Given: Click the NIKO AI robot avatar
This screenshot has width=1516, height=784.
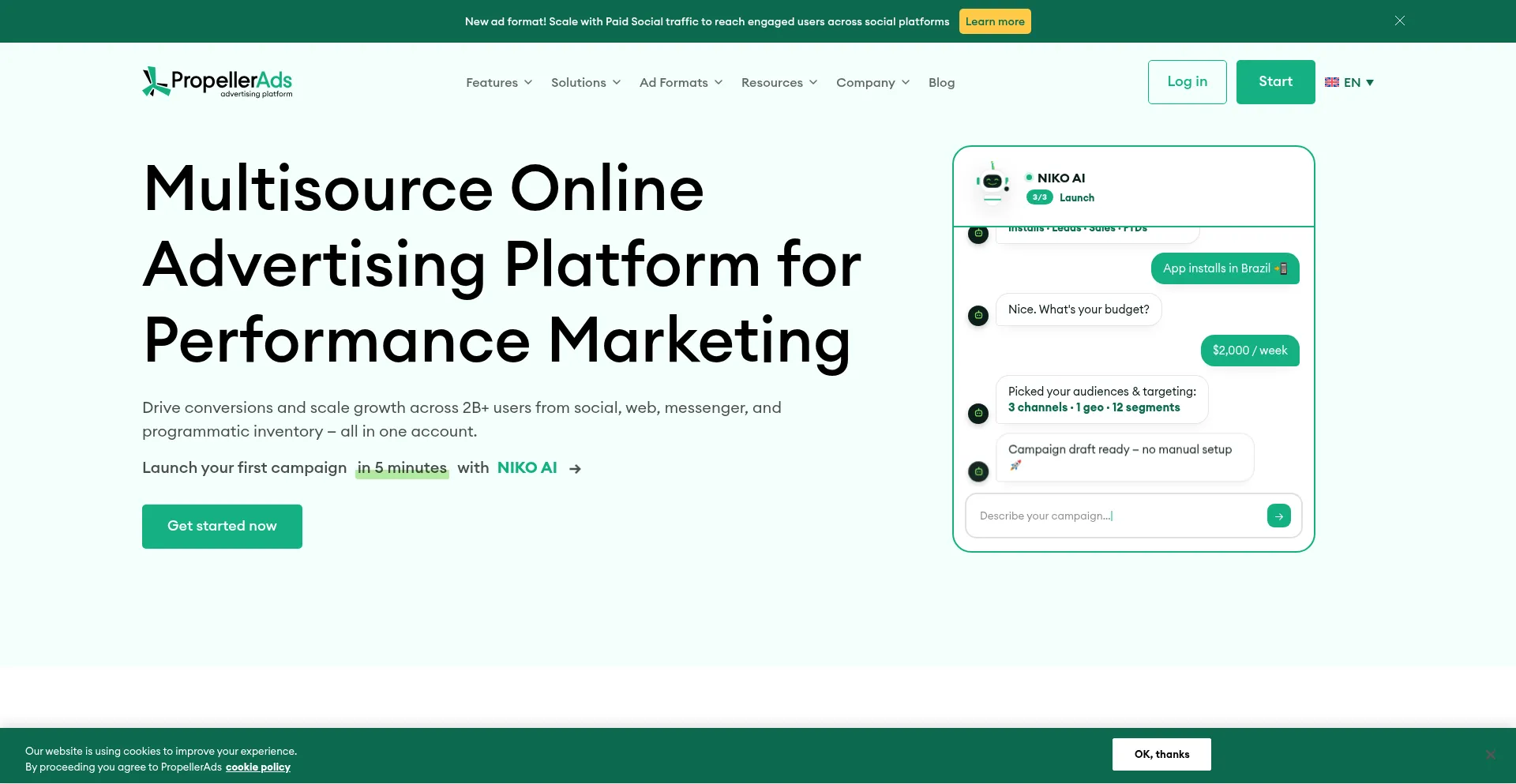Looking at the screenshot, I should pyautogui.click(x=993, y=182).
